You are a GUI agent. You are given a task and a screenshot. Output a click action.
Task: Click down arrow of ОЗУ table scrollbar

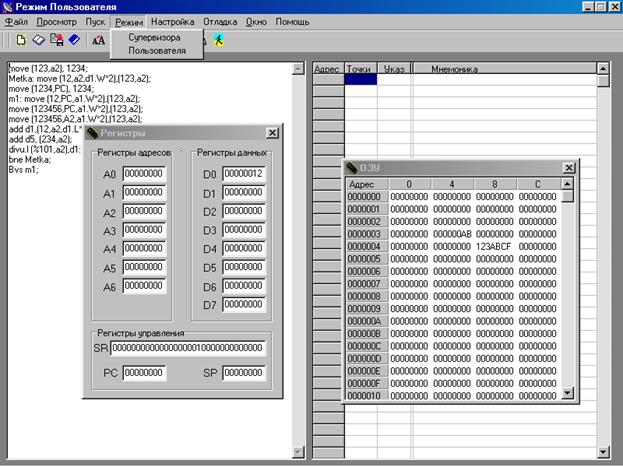[x=567, y=393]
